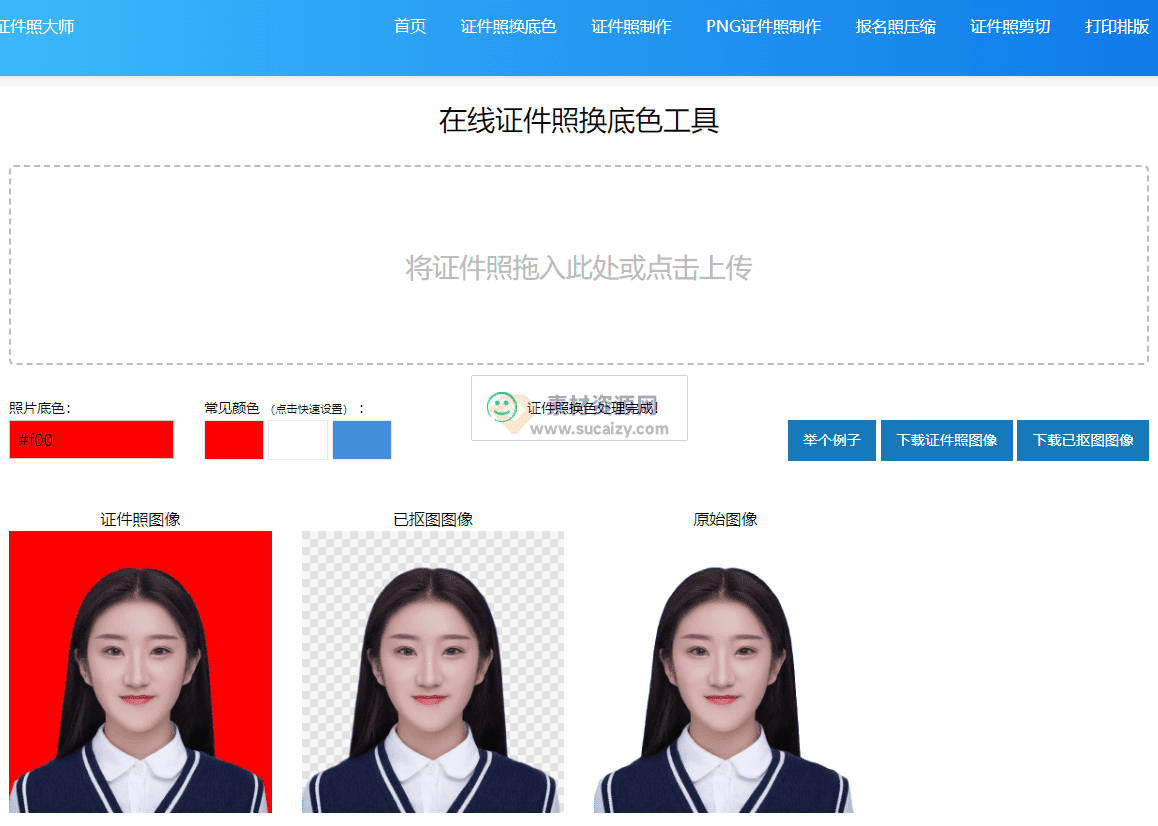Click the #f00 background color input field
Image resolution: width=1158 pixels, height=826 pixels.
91,439
